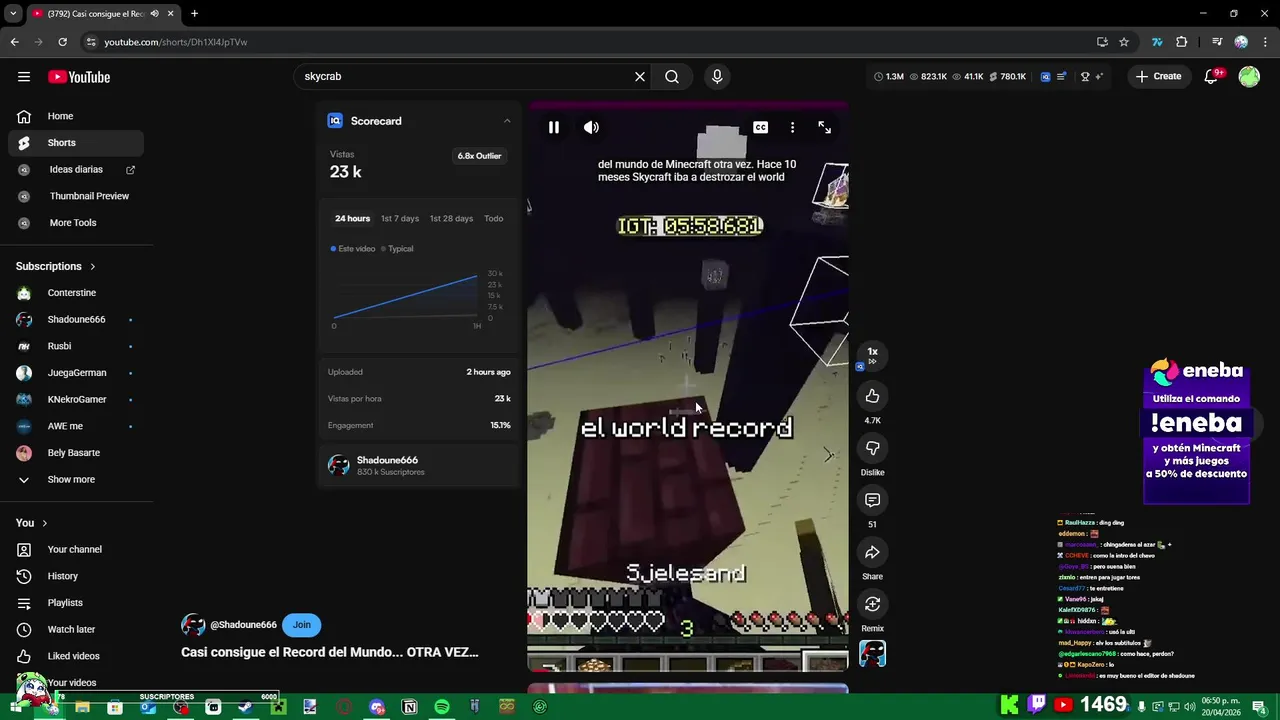
Task: Click the Create button
Action: tap(1158, 76)
